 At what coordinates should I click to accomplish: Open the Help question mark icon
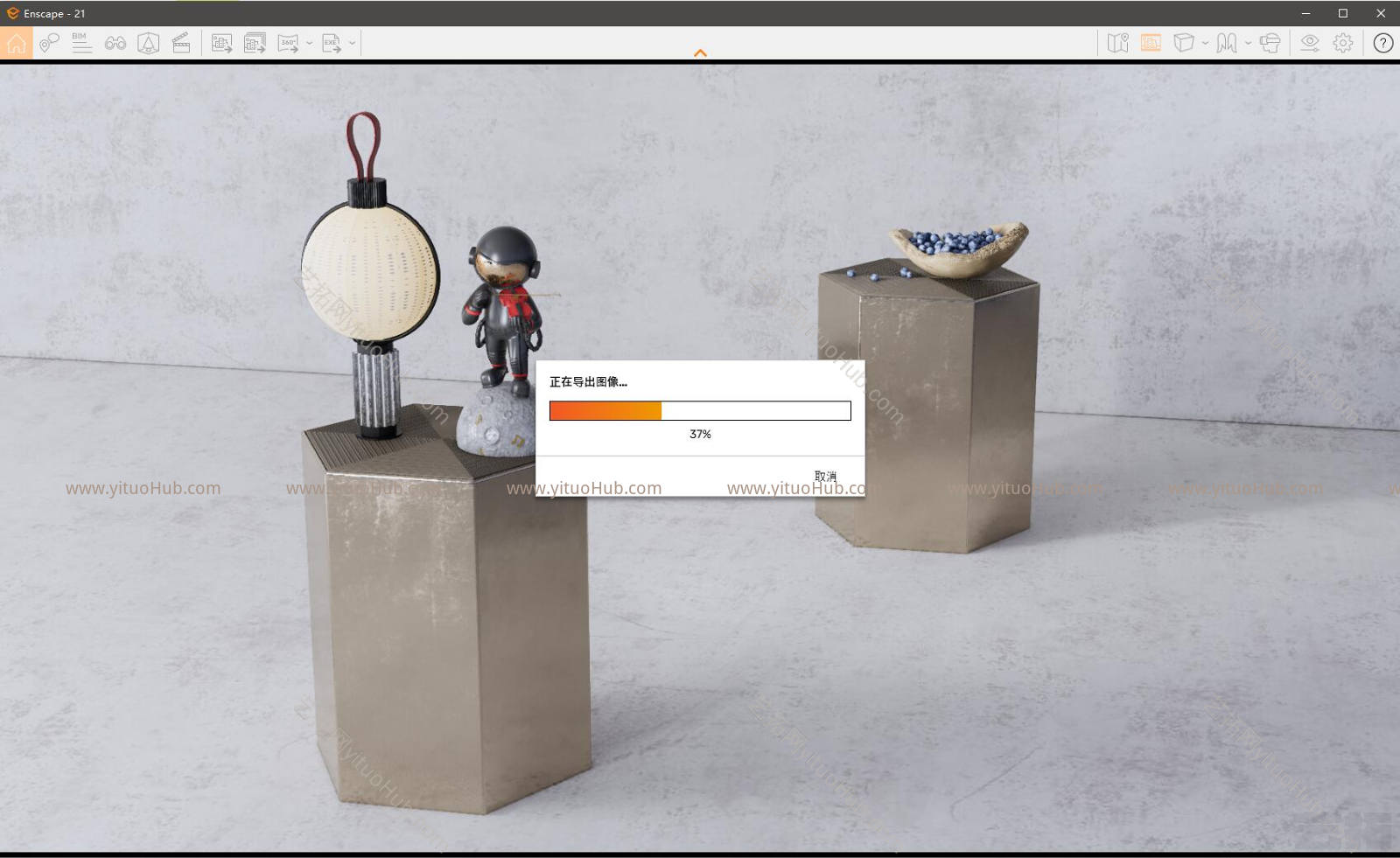tap(1383, 43)
